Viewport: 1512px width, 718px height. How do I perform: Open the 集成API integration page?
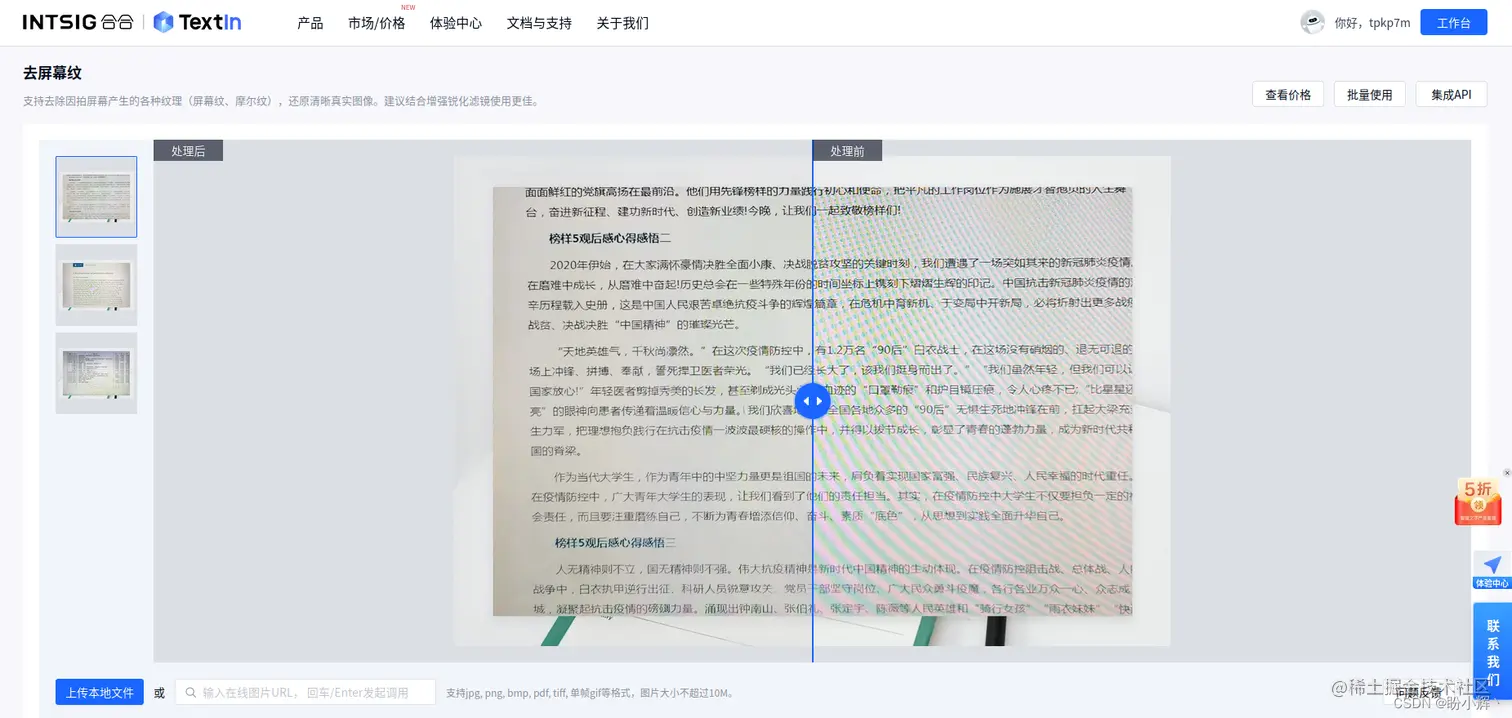click(x=1451, y=93)
